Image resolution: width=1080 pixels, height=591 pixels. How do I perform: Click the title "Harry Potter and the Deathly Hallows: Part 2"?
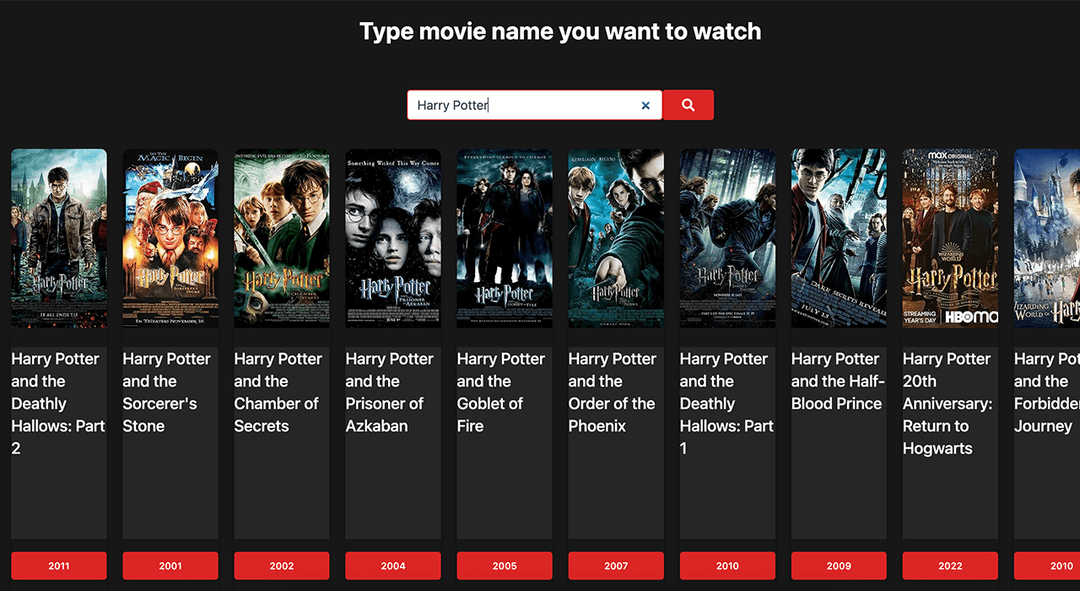pos(59,404)
